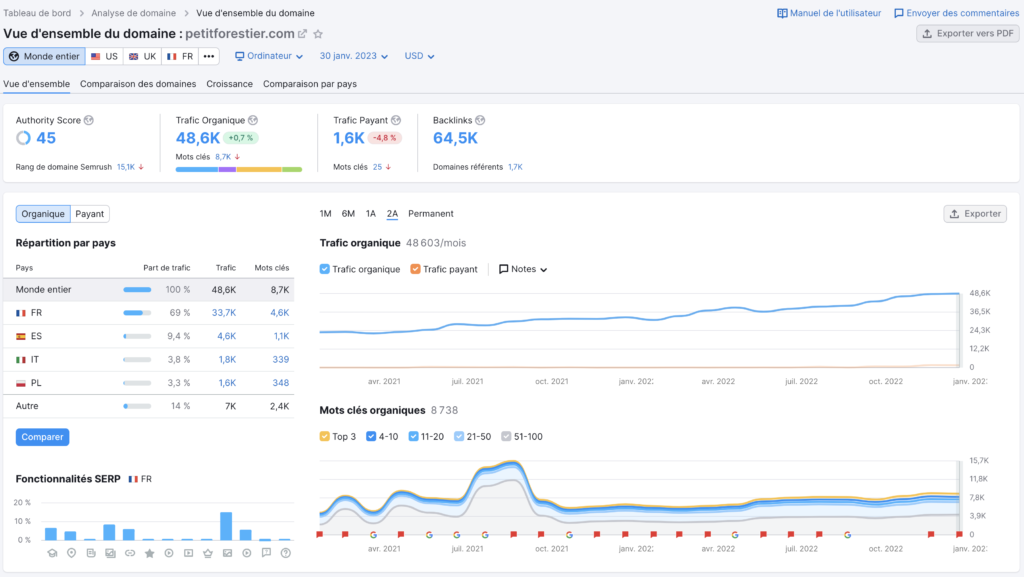Click the Trafic Payant info icon
1024x577 pixels.
(x=396, y=120)
